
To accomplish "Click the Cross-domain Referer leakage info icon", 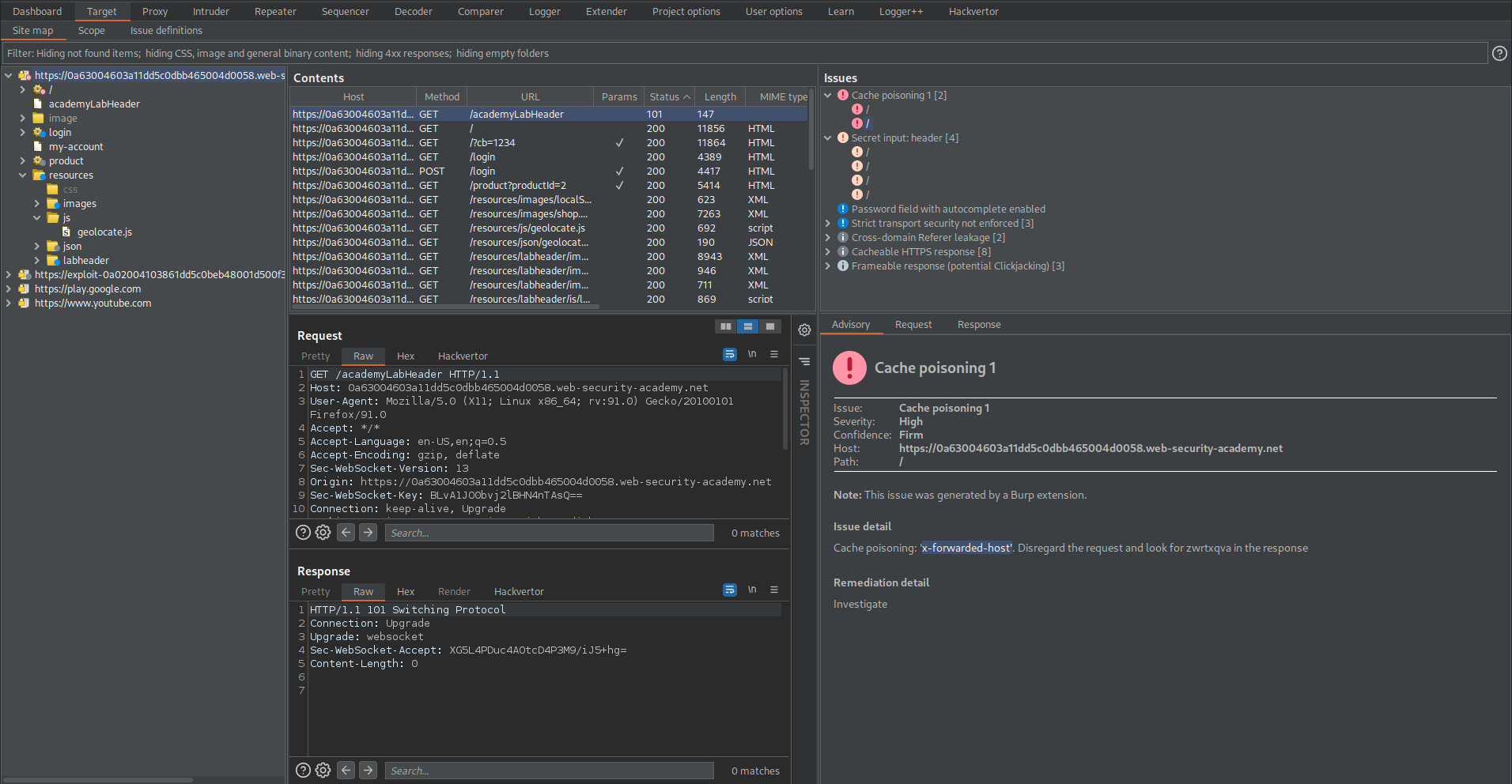I will pos(843,237).
